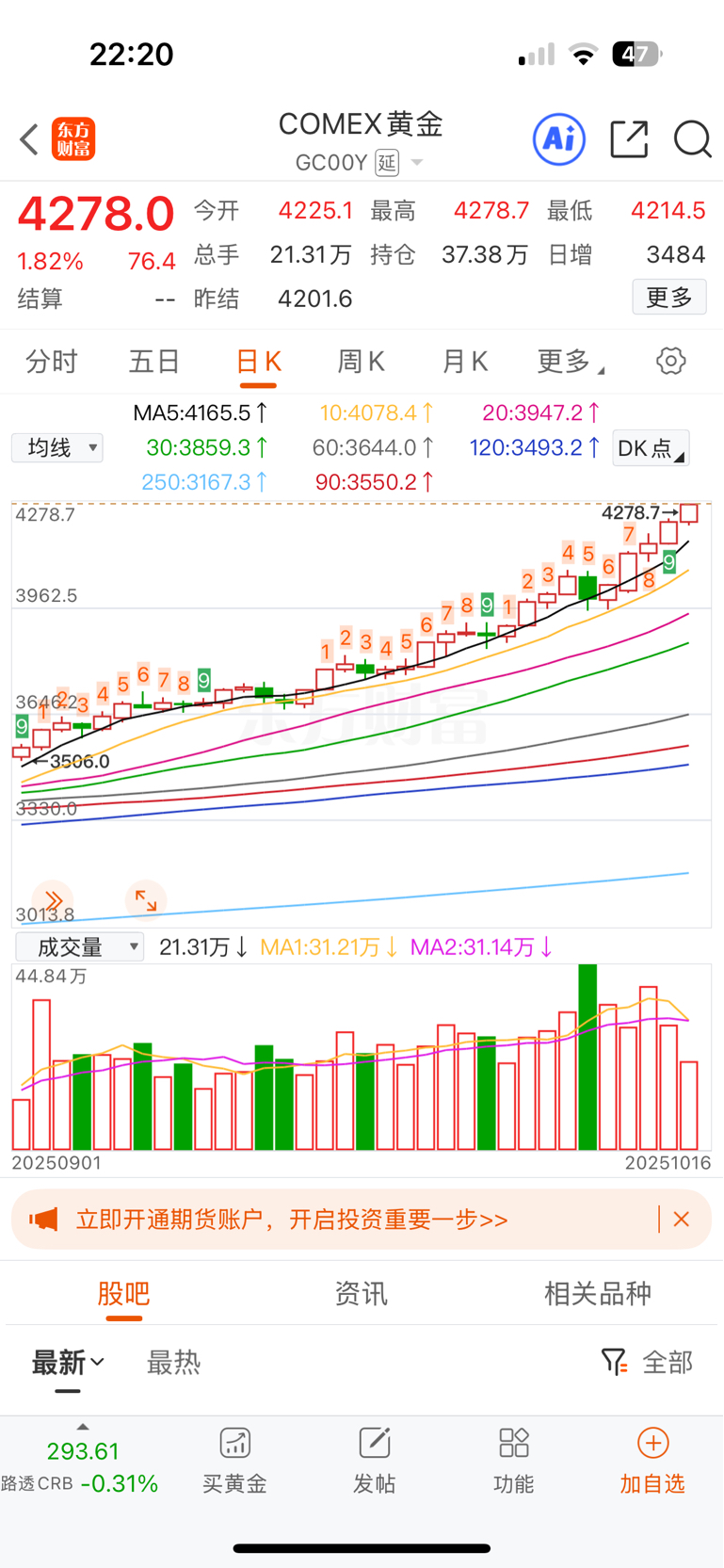Tap the 60:3644.0 moving average value
The width and height of the screenshot is (724, 1568).
click(x=374, y=447)
